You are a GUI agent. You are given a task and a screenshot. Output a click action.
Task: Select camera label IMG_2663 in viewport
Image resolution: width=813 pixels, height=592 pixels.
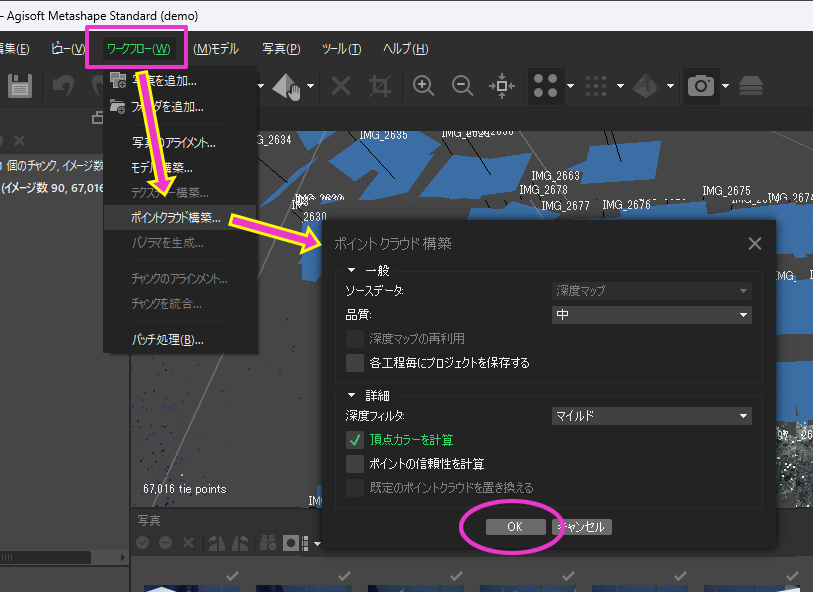(x=555, y=176)
